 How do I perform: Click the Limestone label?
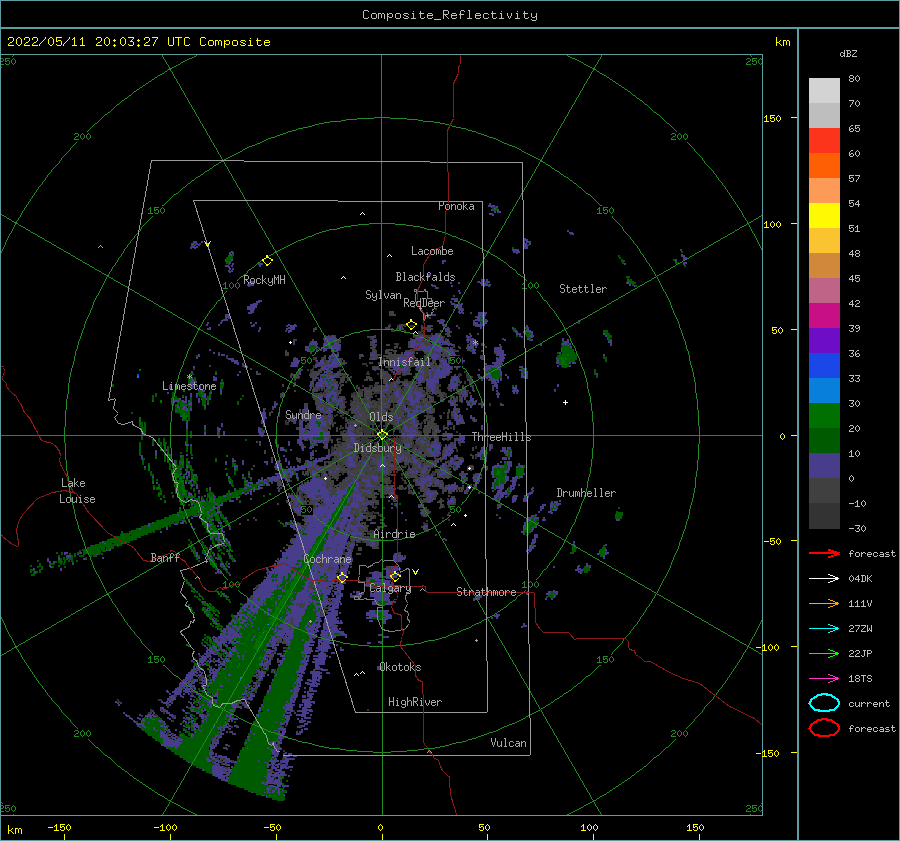coord(189,386)
